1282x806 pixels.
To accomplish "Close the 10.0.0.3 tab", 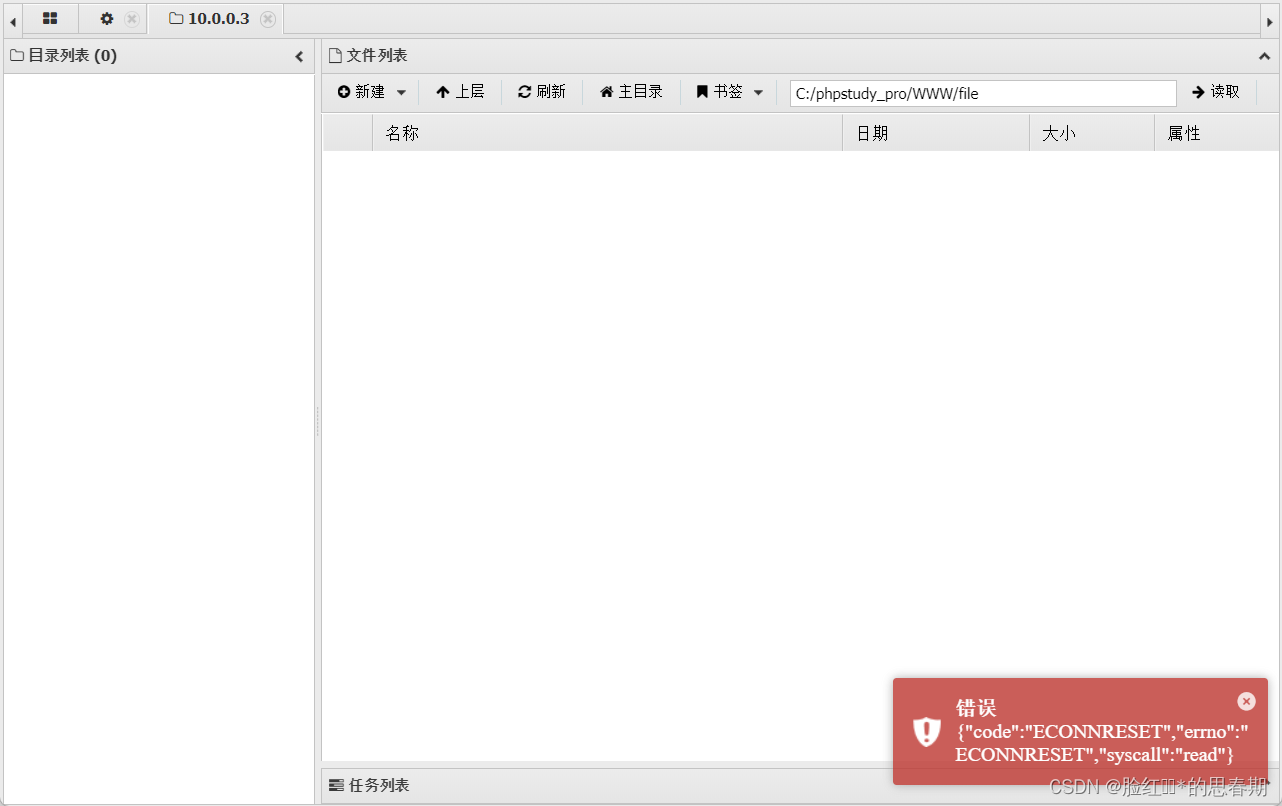I will click(268, 19).
